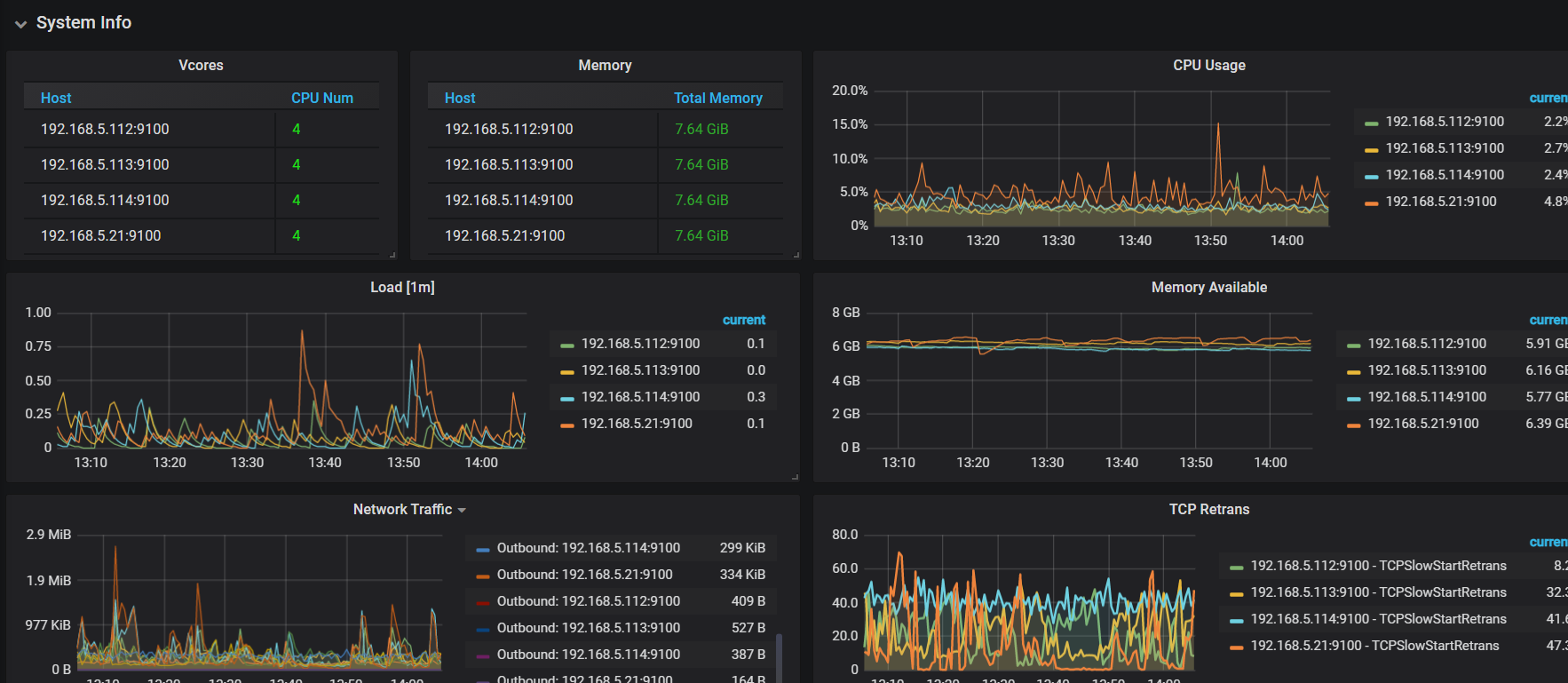Viewport: 1568px width, 683px height.
Task: Open the CPU Usage panel title menu
Action: 1208,66
